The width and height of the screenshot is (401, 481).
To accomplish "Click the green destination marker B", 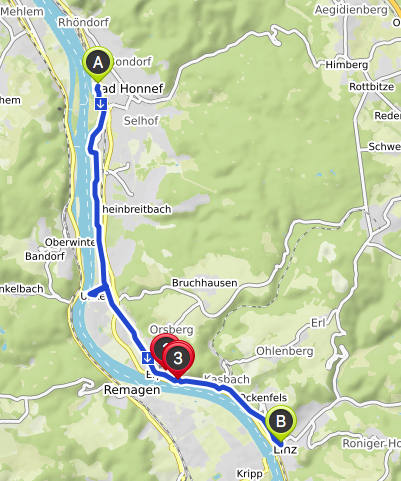I will pos(281,422).
